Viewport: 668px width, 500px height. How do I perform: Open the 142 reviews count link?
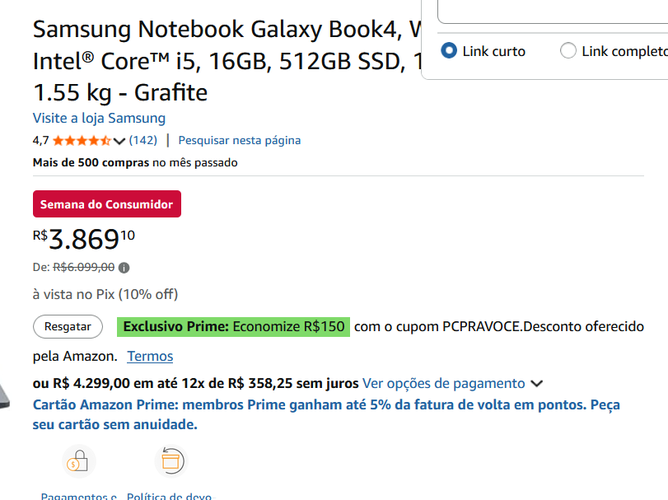coord(143,140)
